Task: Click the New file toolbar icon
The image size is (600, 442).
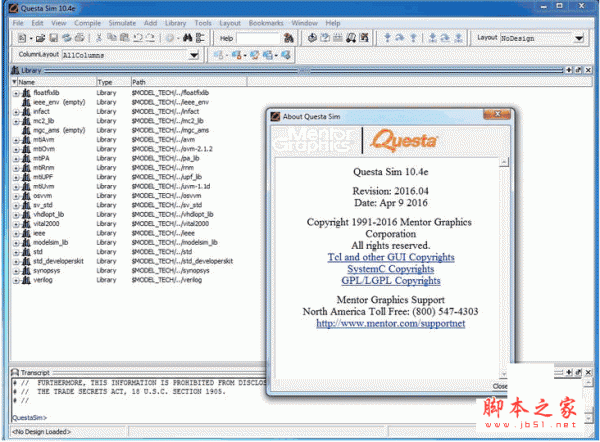Action: pyautogui.click(x=22, y=38)
